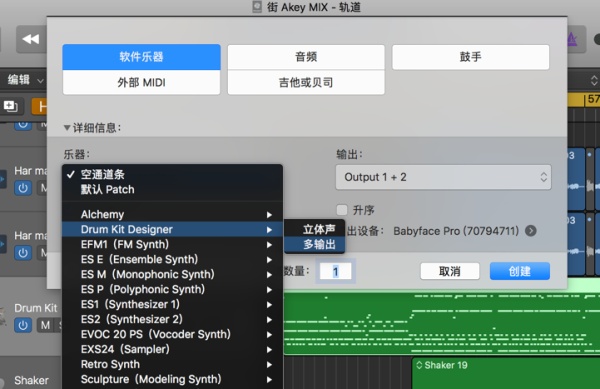Click the 取消 button
This screenshot has height=389, width=600.
pos(450,271)
